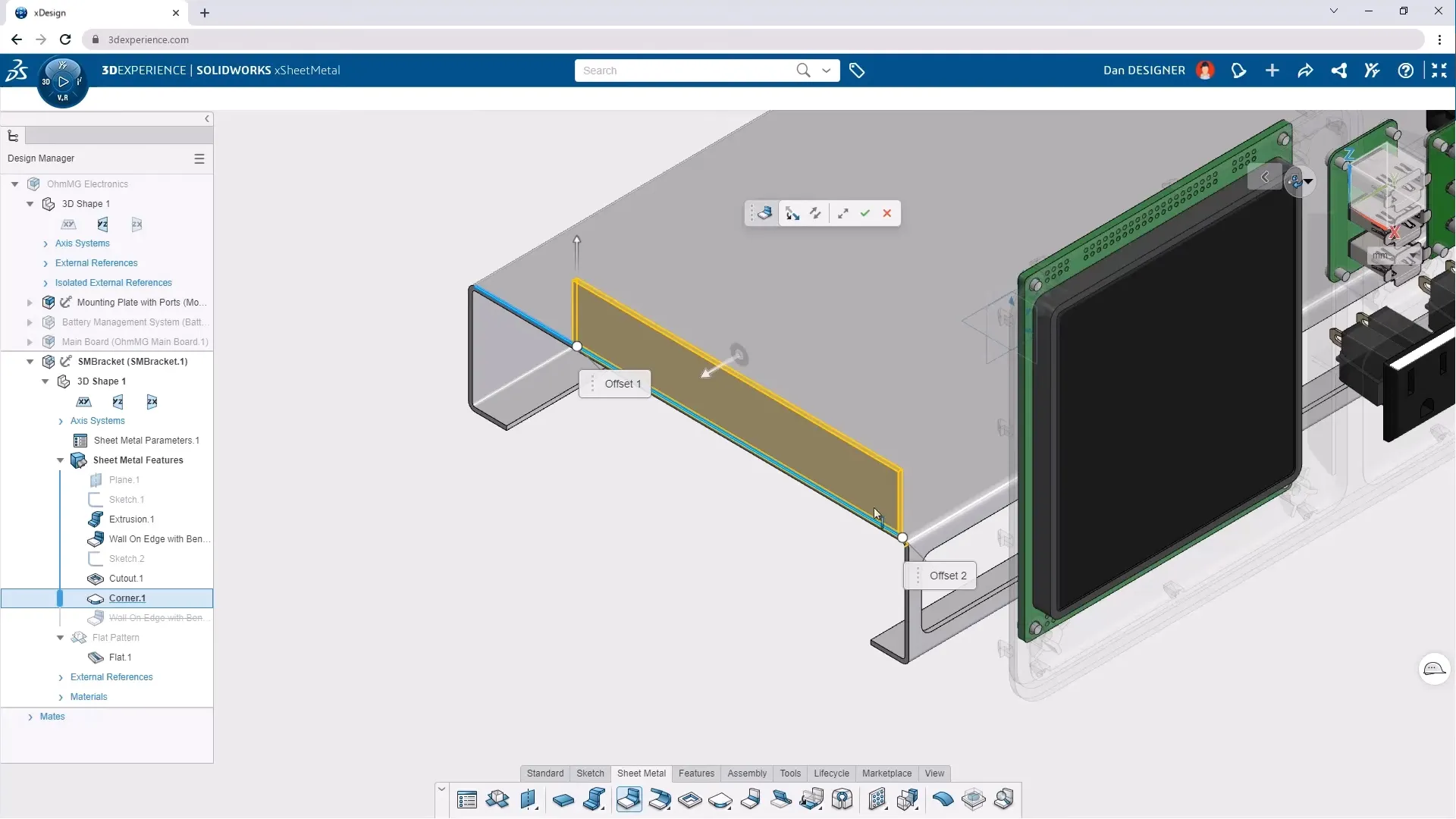The image size is (1456, 819).
Task: Collapse the Sheet Metal Features tree node
Action: pos(60,460)
